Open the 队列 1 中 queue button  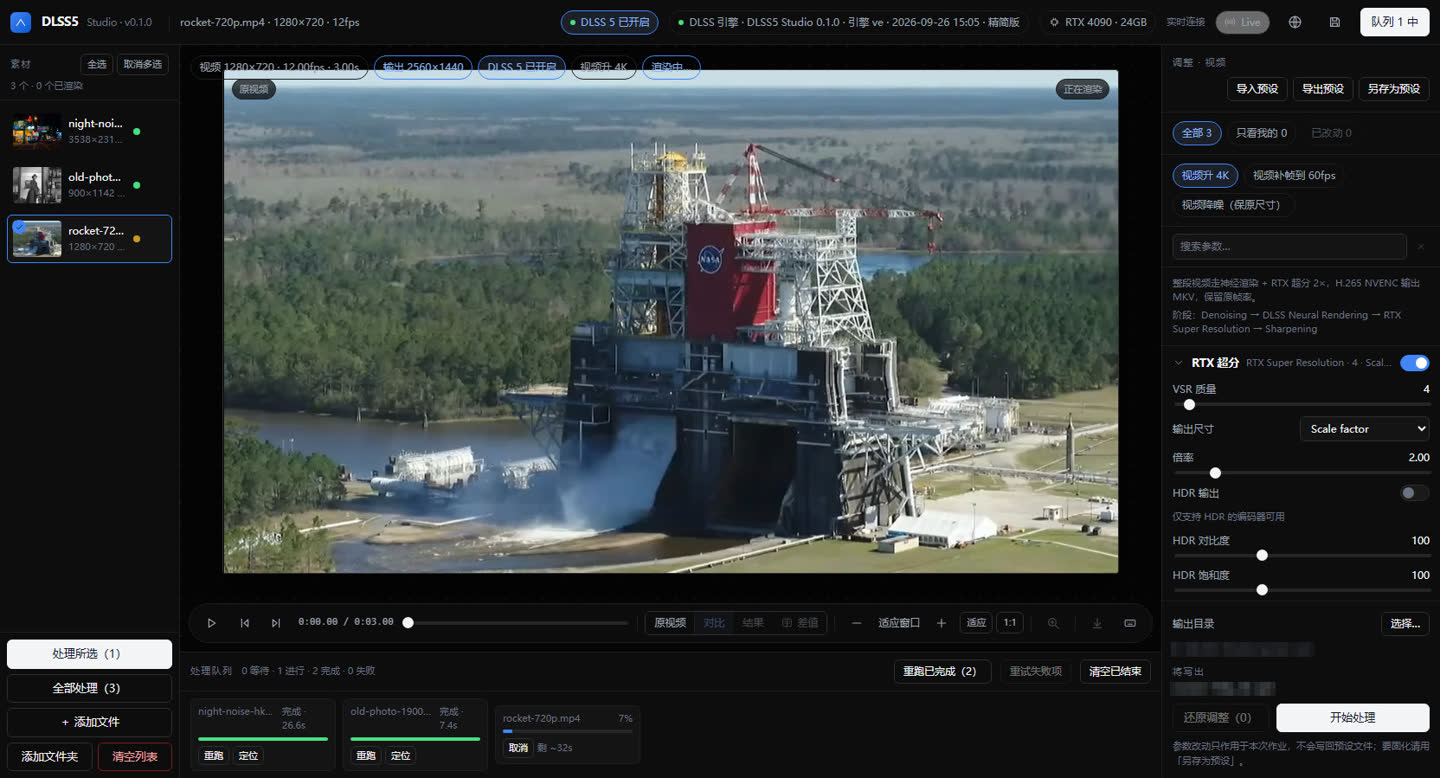[1395, 22]
